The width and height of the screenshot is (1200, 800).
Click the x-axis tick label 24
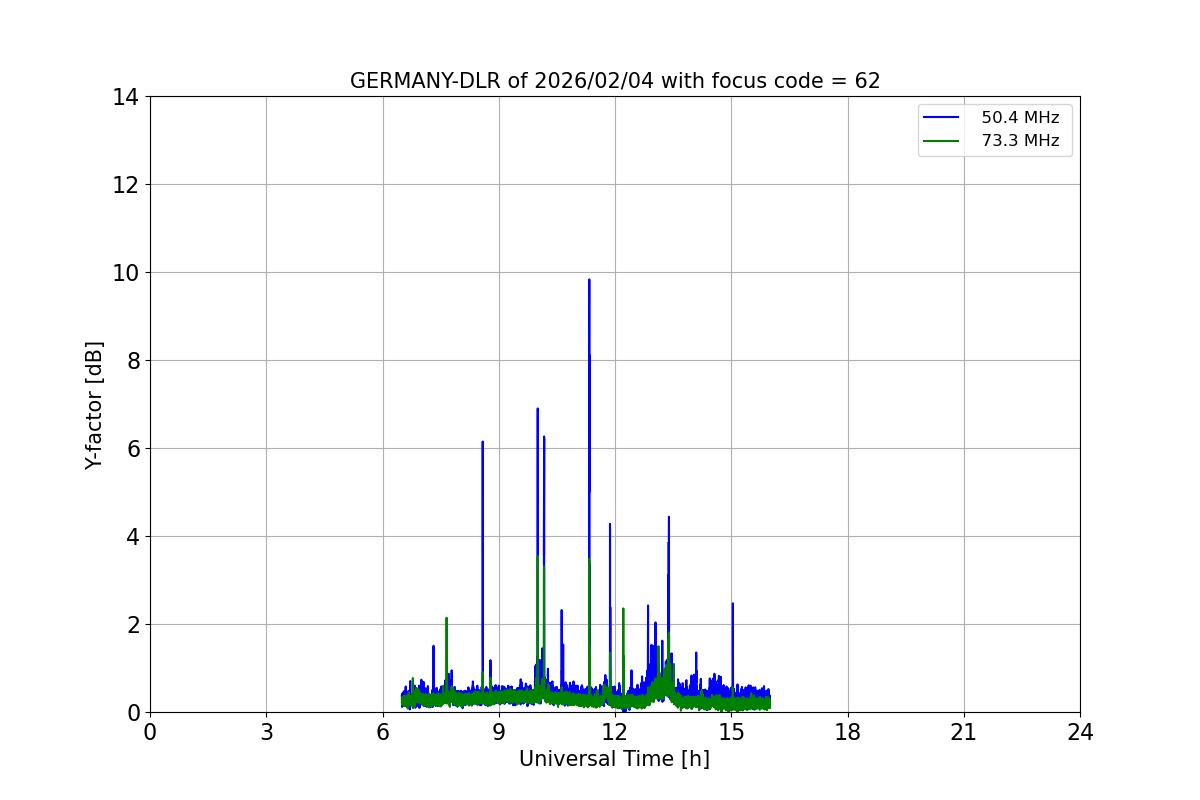coord(1080,732)
